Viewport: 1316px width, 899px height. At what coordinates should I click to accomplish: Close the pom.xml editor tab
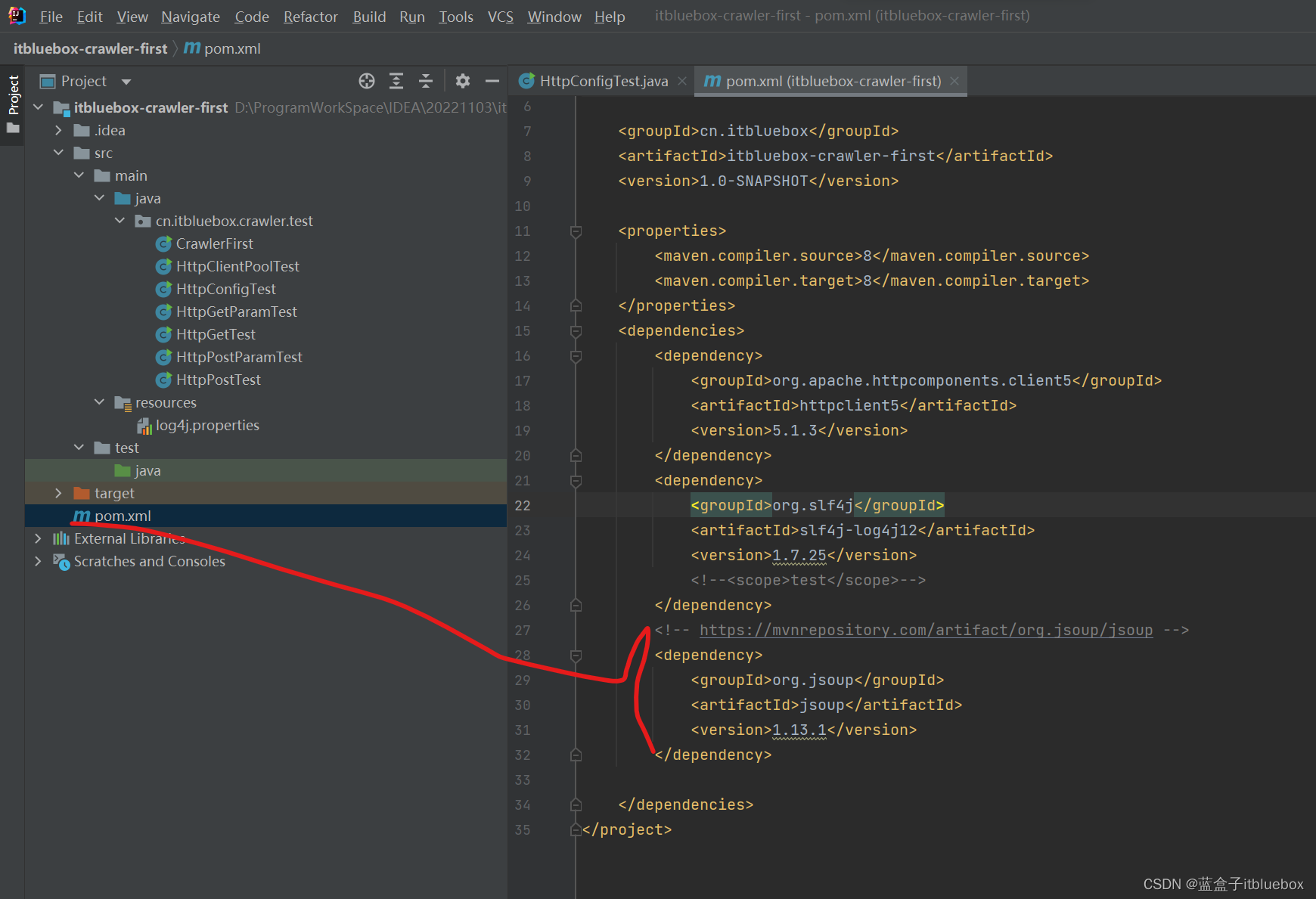click(954, 81)
